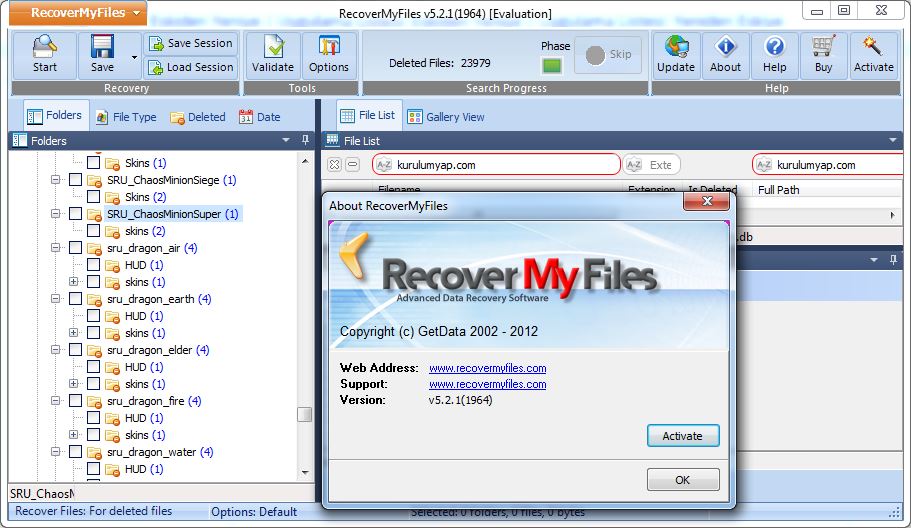Check the sru_dragon_air folder checkbox
Image resolution: width=911 pixels, height=528 pixels.
pos(76,247)
